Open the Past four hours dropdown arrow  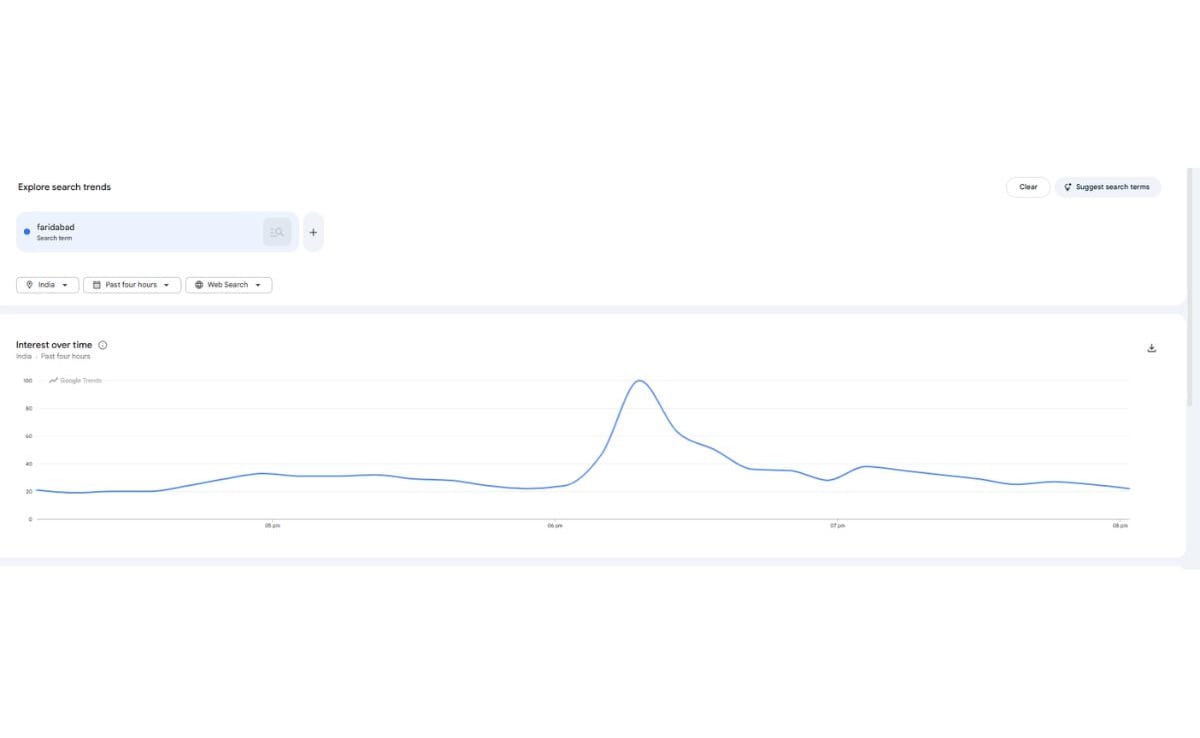click(166, 285)
